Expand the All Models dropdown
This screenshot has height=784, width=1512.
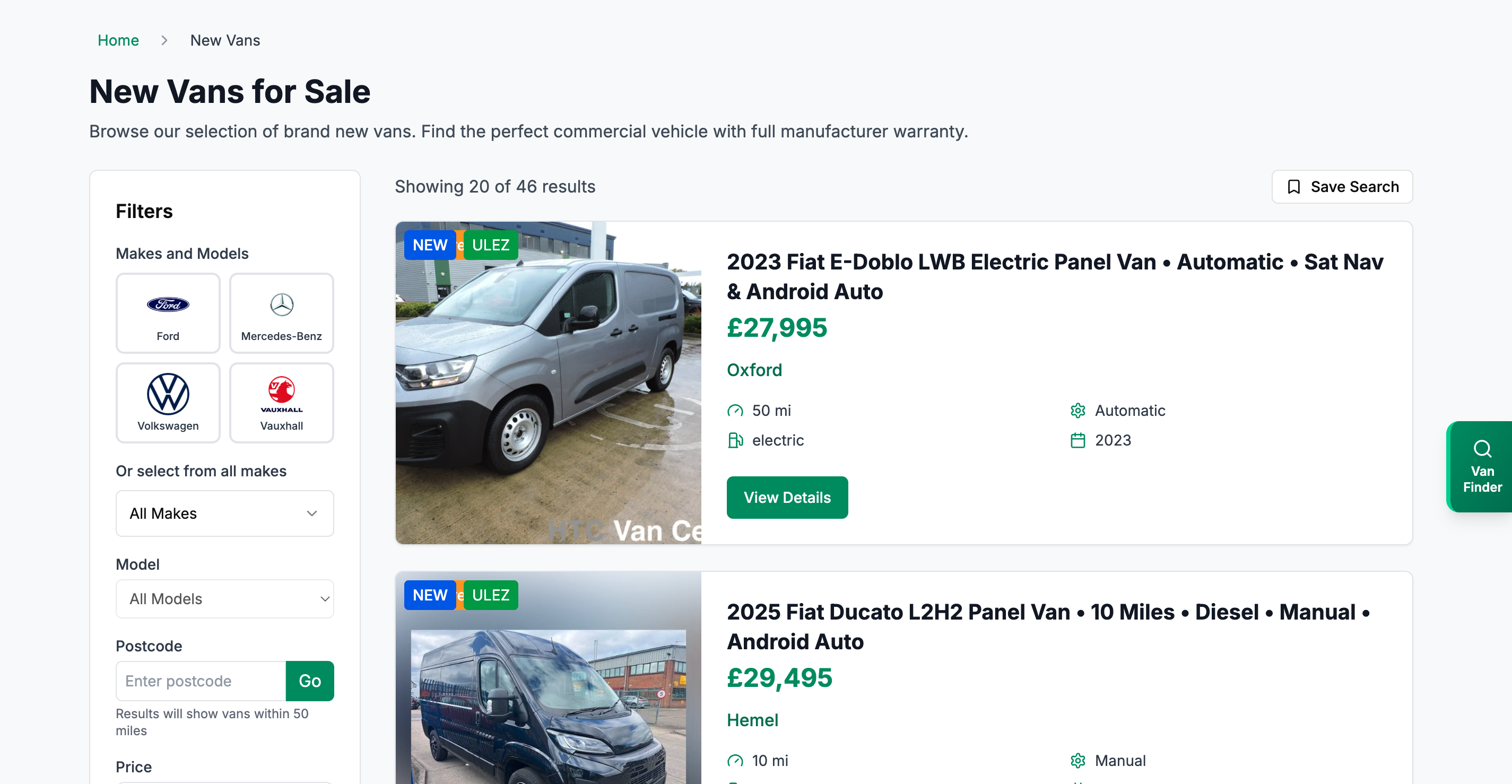(224, 598)
